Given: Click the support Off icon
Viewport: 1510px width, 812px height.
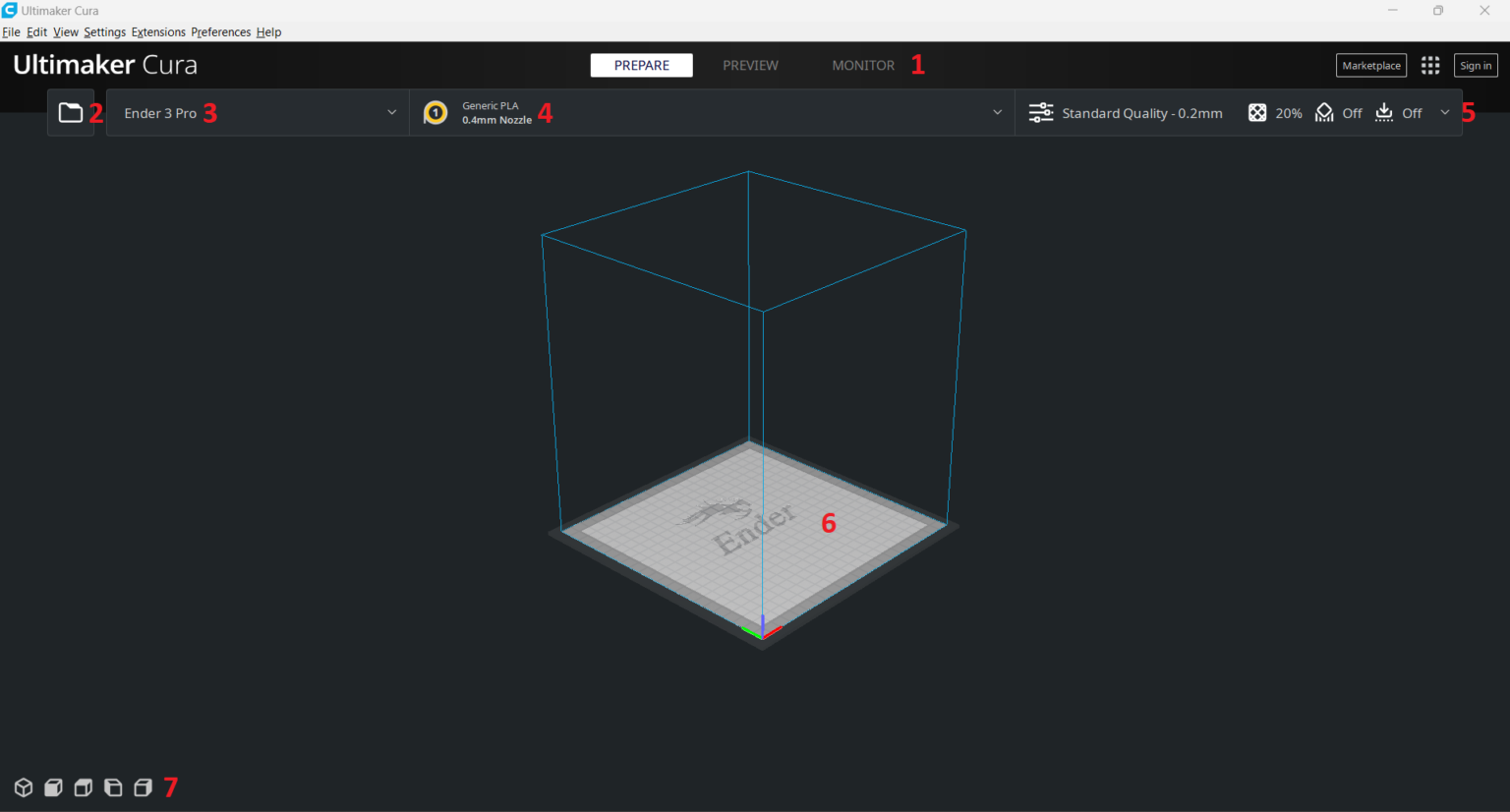Looking at the screenshot, I should [x=1324, y=113].
